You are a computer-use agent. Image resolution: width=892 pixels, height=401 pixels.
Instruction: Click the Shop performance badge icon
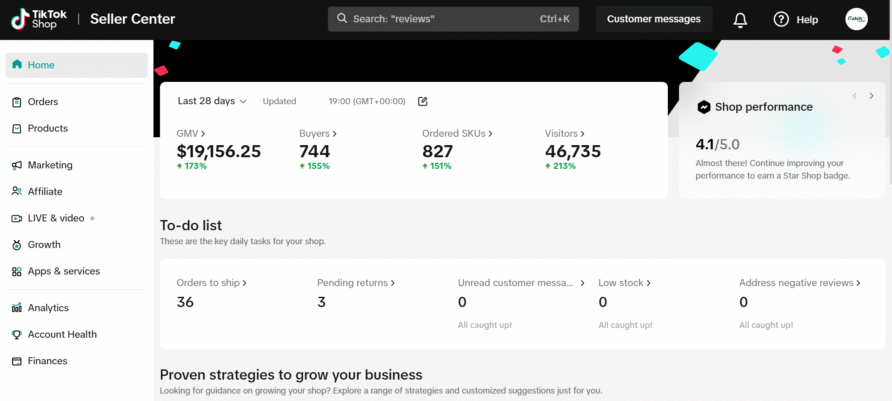pos(704,107)
